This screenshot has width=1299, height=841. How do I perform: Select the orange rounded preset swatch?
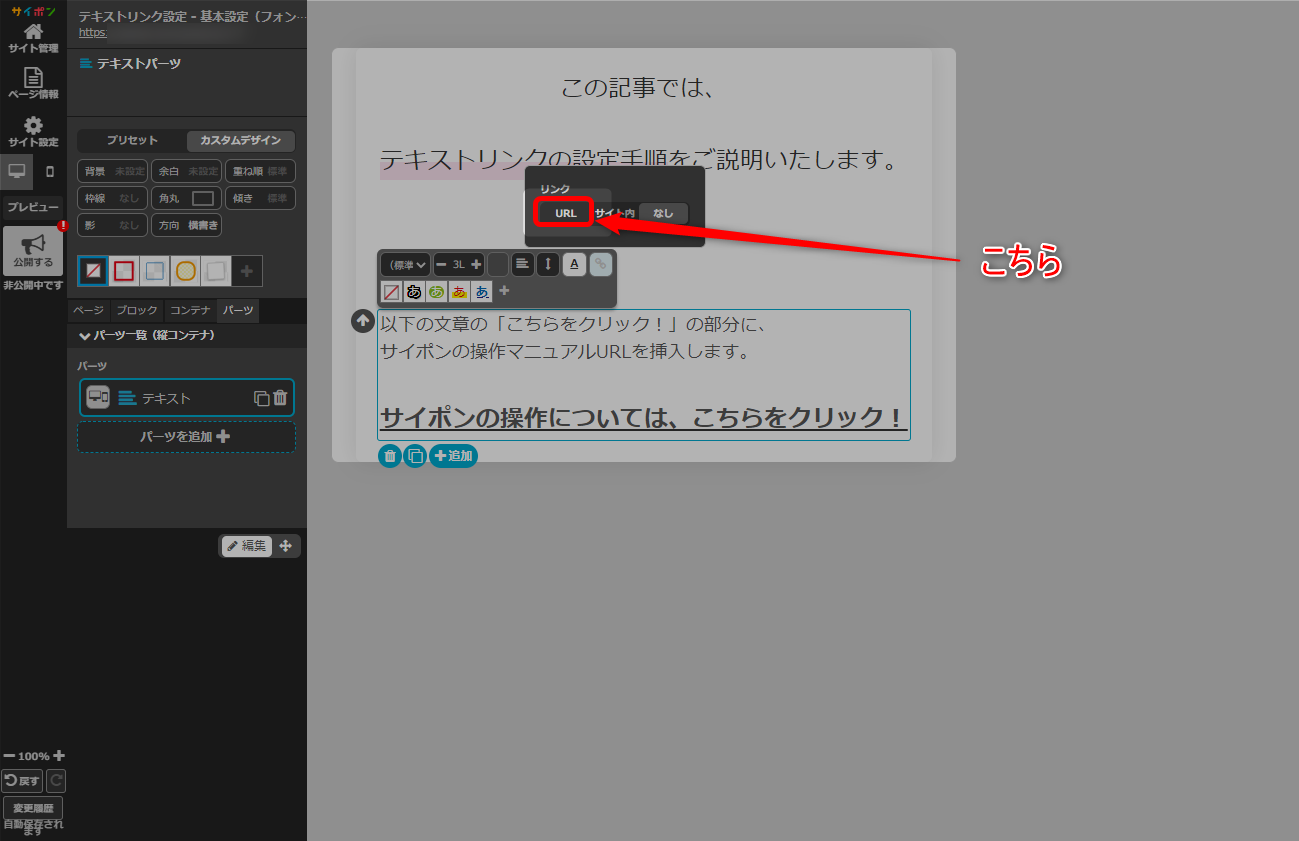[x=185, y=270]
